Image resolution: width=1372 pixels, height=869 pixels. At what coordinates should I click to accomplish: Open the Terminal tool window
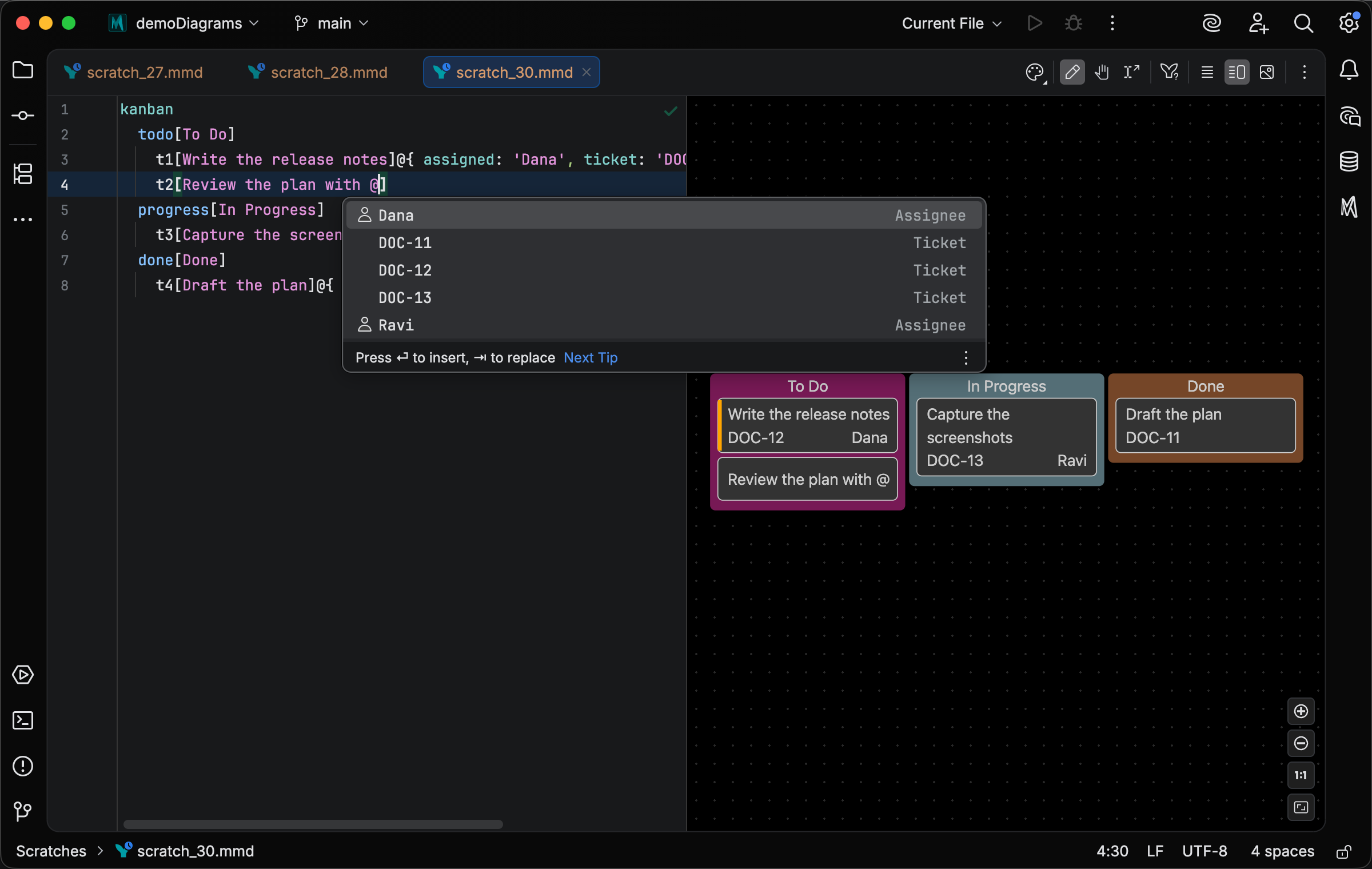tap(23, 720)
